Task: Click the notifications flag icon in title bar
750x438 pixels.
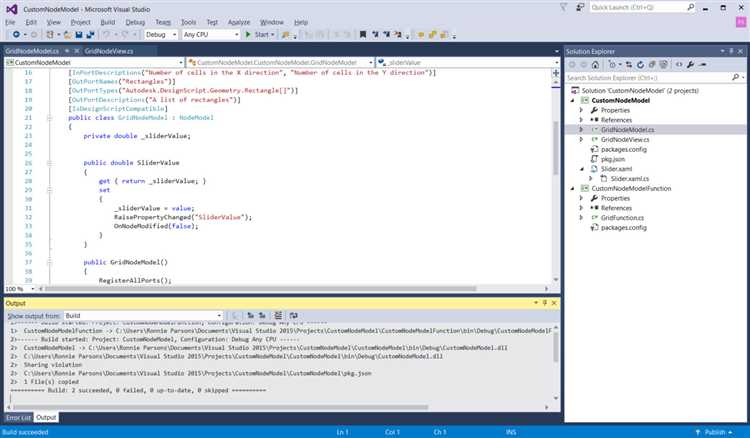Action: point(563,7)
